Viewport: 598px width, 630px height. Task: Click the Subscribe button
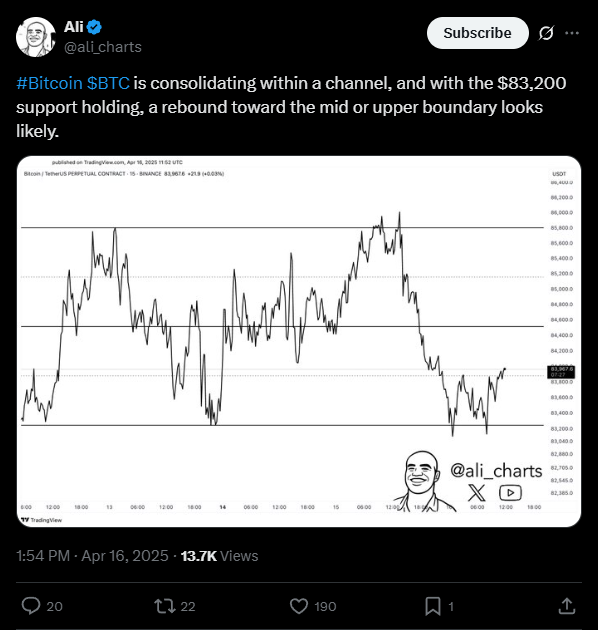[x=477, y=33]
